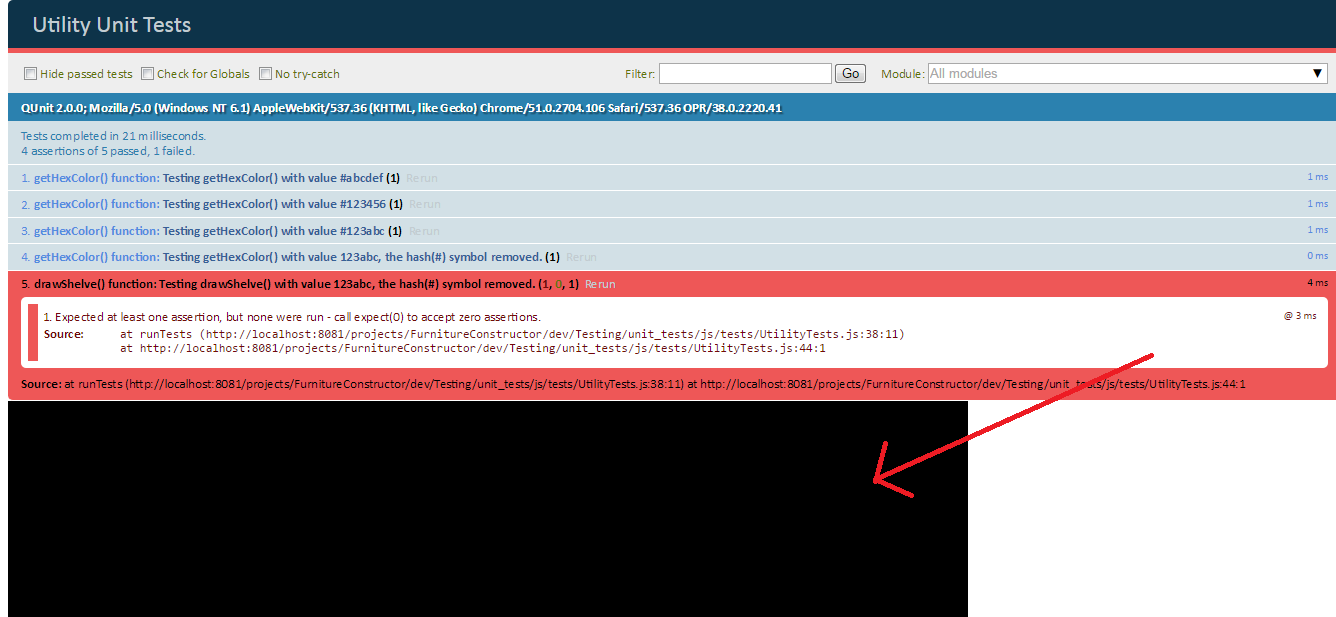Screen dimensions: 1336x617
Task: Rerun test 4 with hash symbol removed
Action: tap(581, 257)
